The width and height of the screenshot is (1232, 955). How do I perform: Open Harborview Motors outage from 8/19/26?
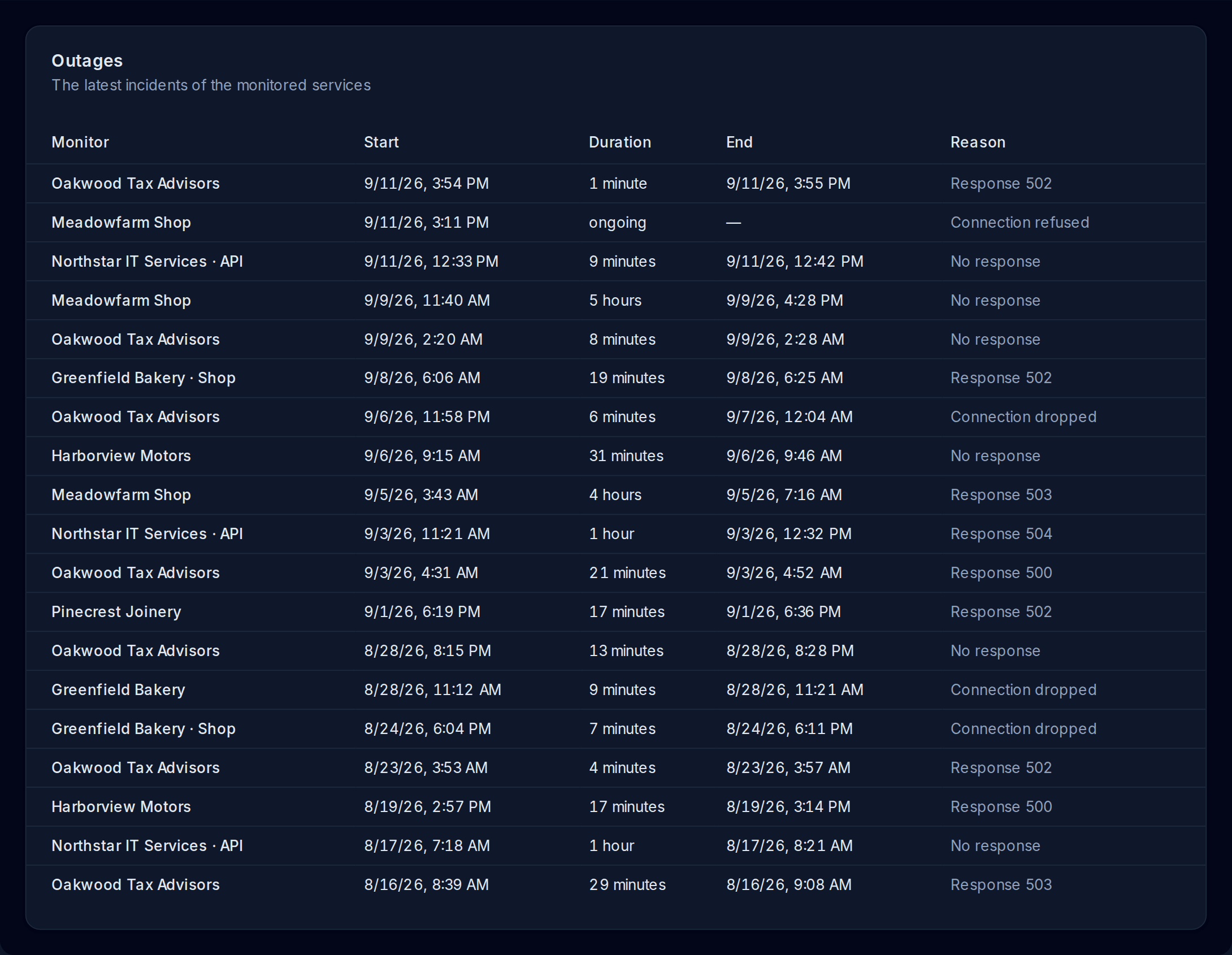tap(616, 807)
